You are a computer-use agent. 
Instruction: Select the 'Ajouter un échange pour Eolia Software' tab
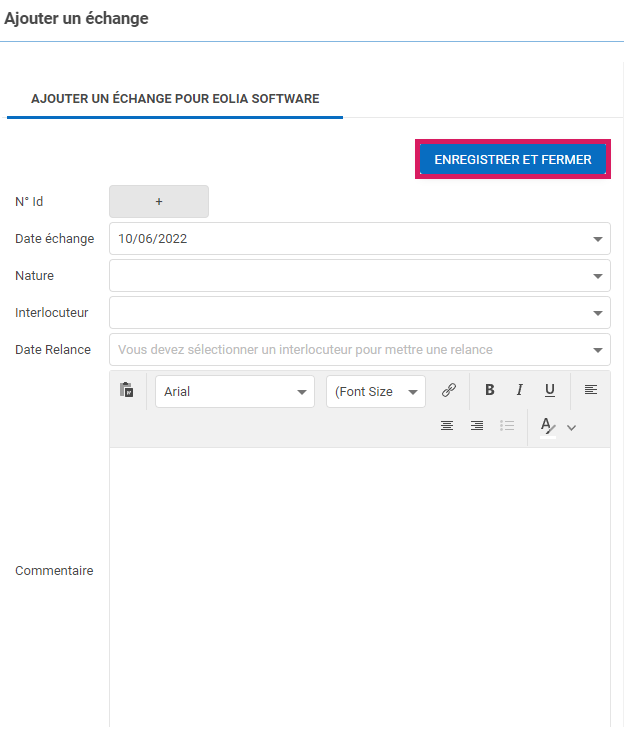coord(175,99)
